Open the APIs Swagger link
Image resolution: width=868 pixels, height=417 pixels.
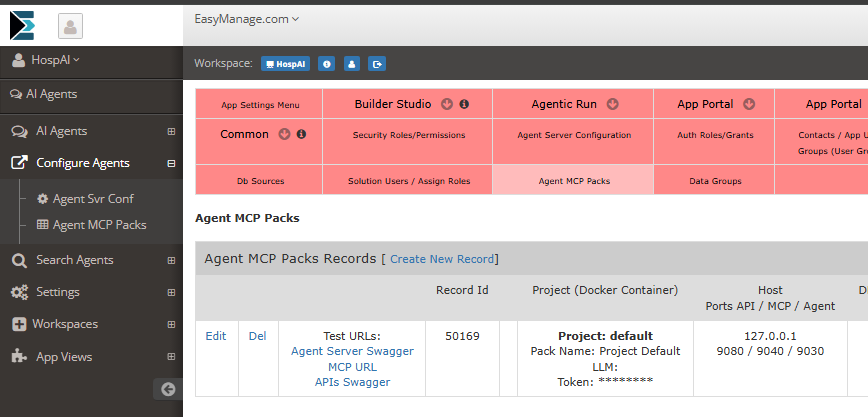[352, 382]
